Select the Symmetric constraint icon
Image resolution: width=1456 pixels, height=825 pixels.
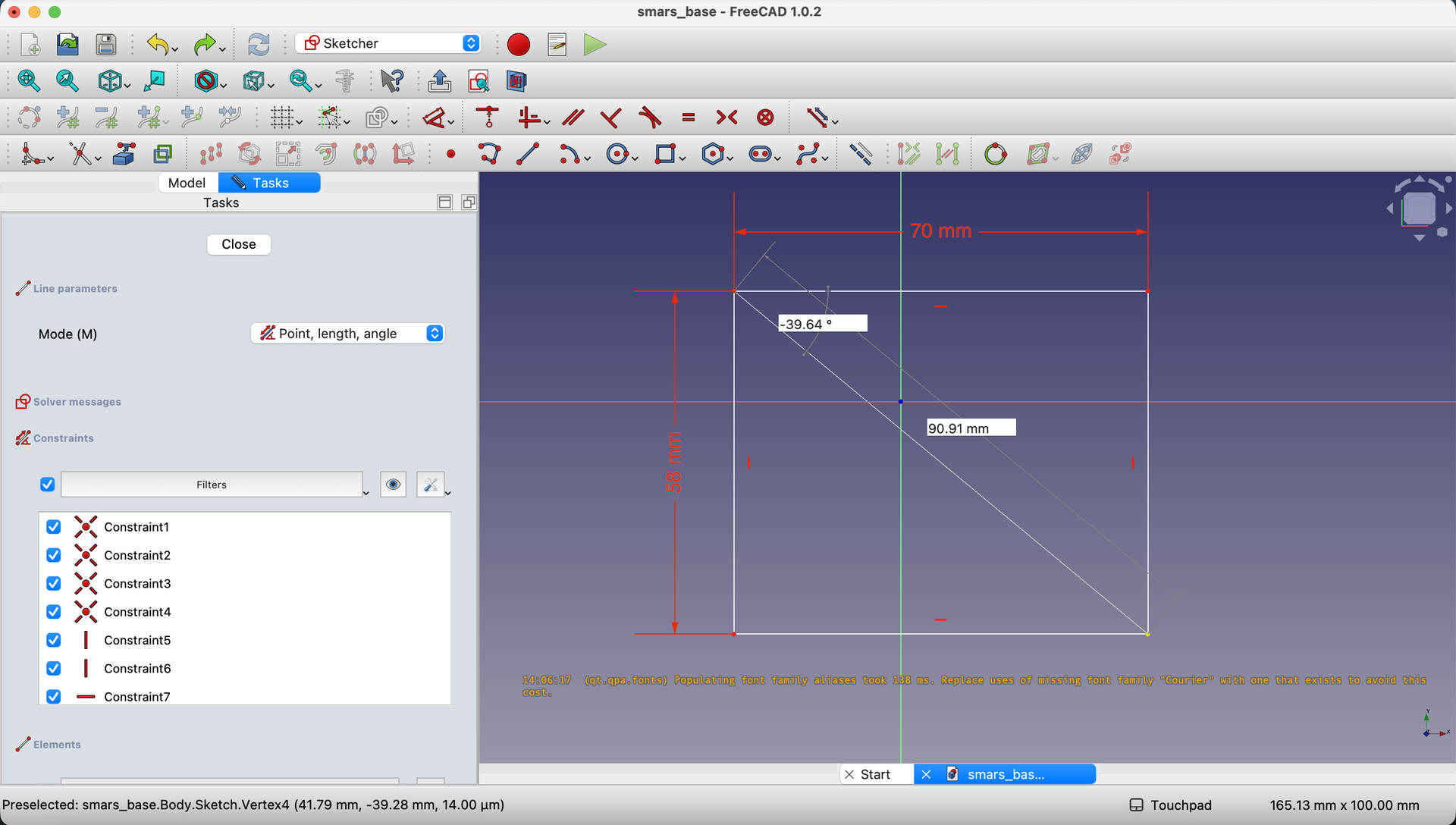tap(726, 117)
